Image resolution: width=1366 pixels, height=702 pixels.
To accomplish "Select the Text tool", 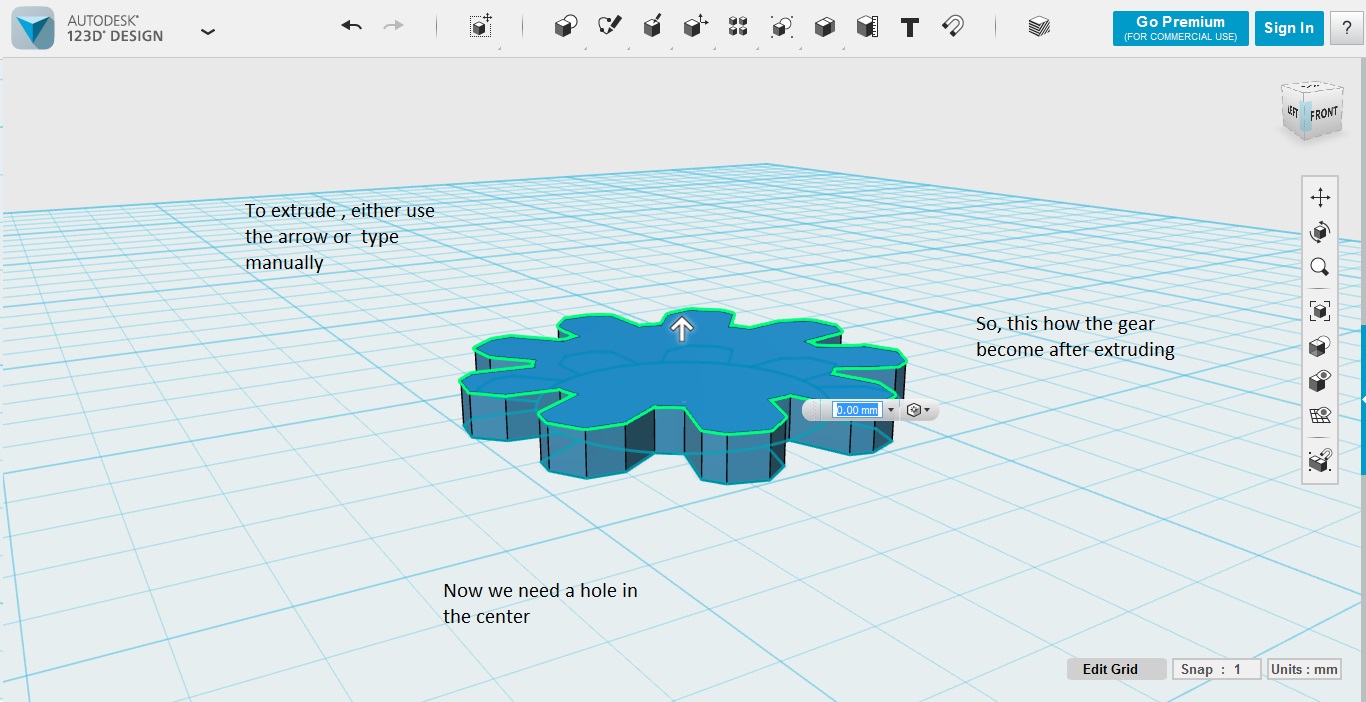I will coord(909,27).
